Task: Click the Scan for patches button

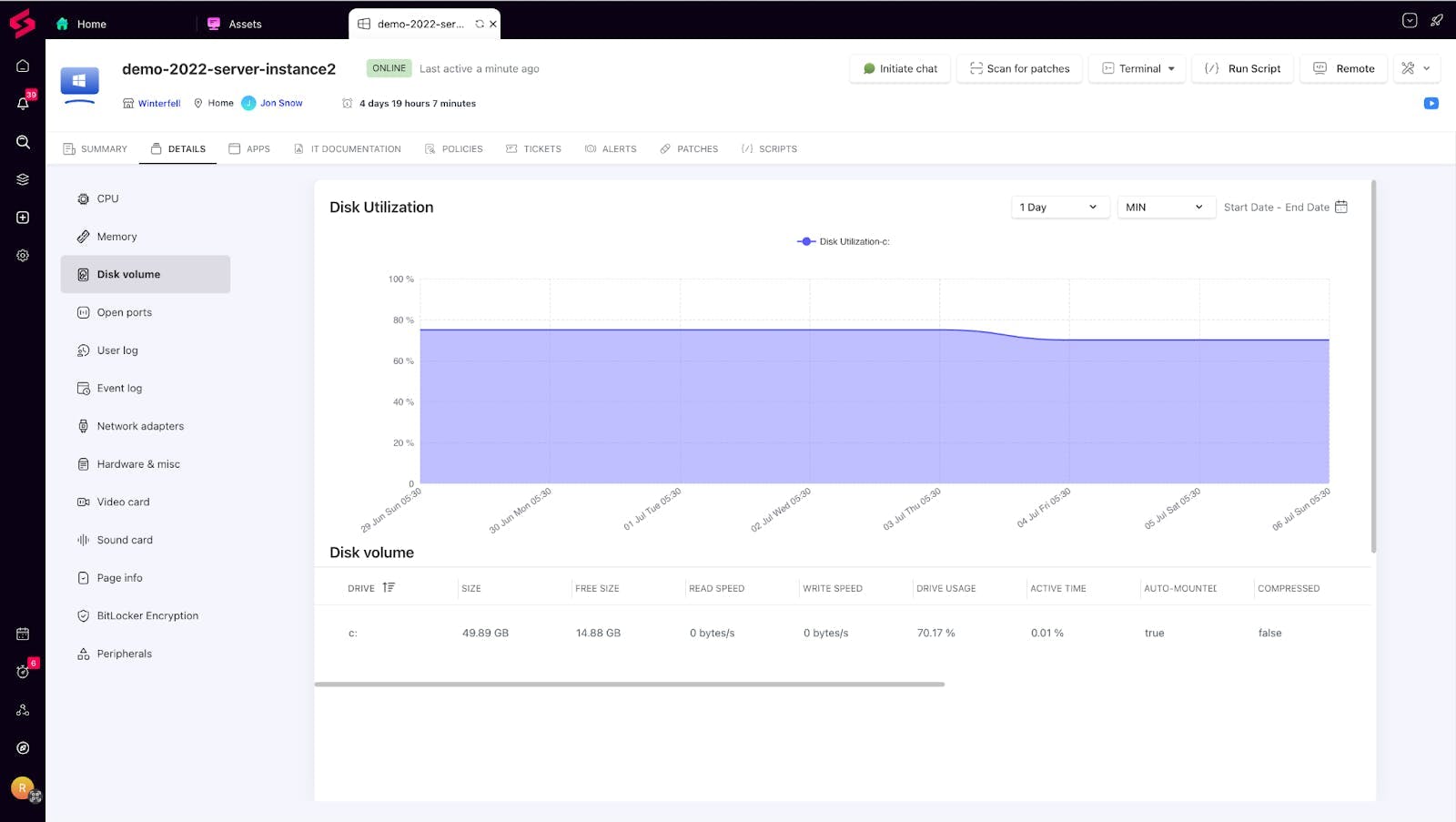Action: (x=1019, y=68)
